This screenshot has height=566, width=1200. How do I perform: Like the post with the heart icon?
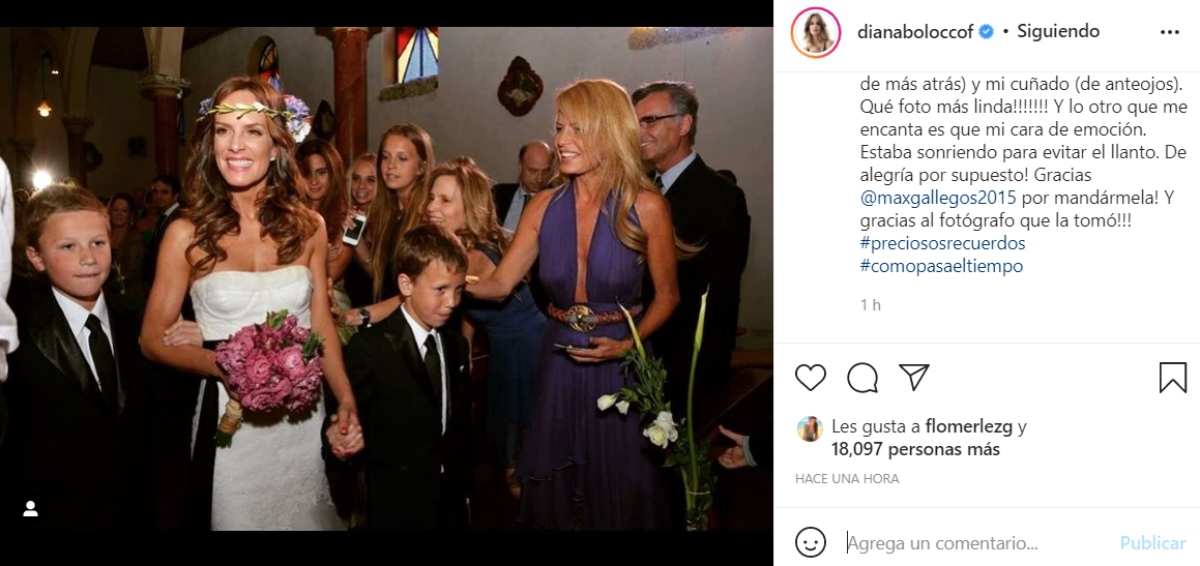point(811,377)
